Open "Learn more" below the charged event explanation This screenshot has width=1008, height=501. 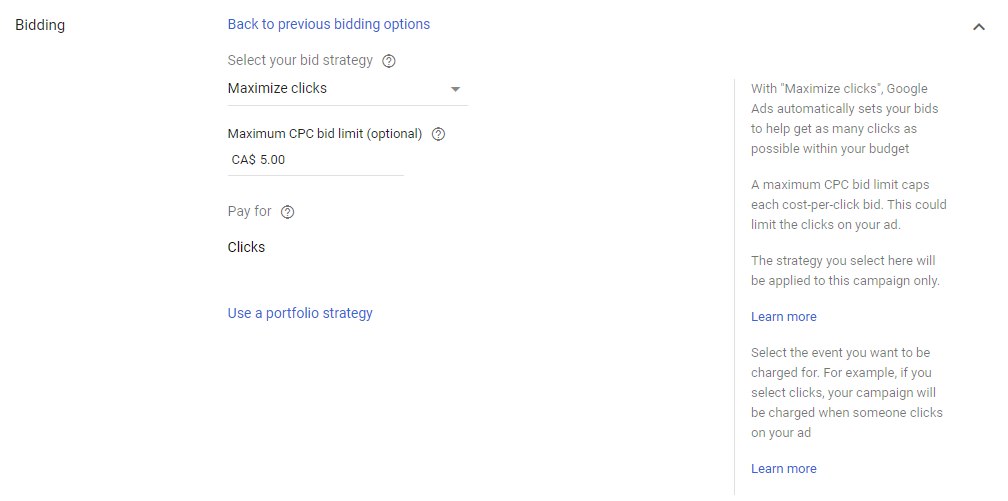784,469
